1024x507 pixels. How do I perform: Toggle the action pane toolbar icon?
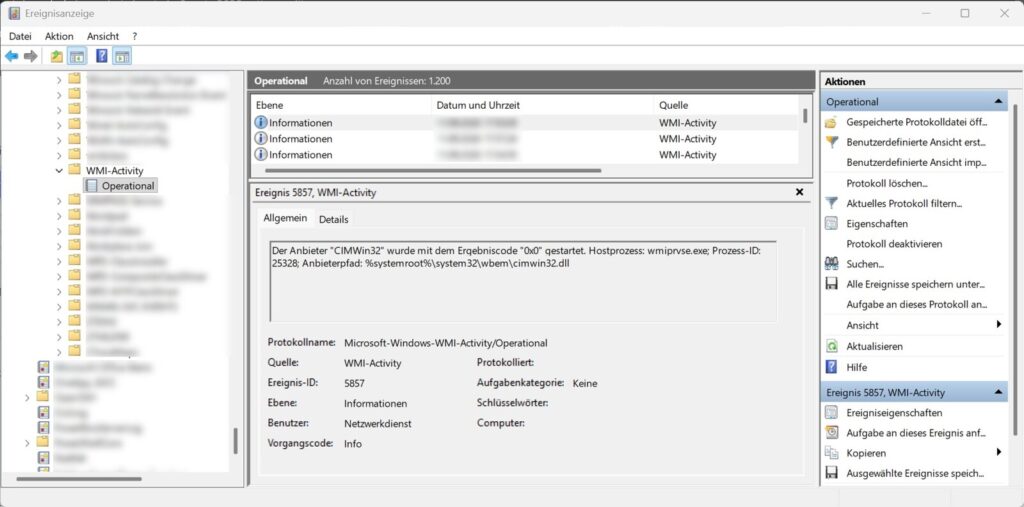tap(121, 57)
